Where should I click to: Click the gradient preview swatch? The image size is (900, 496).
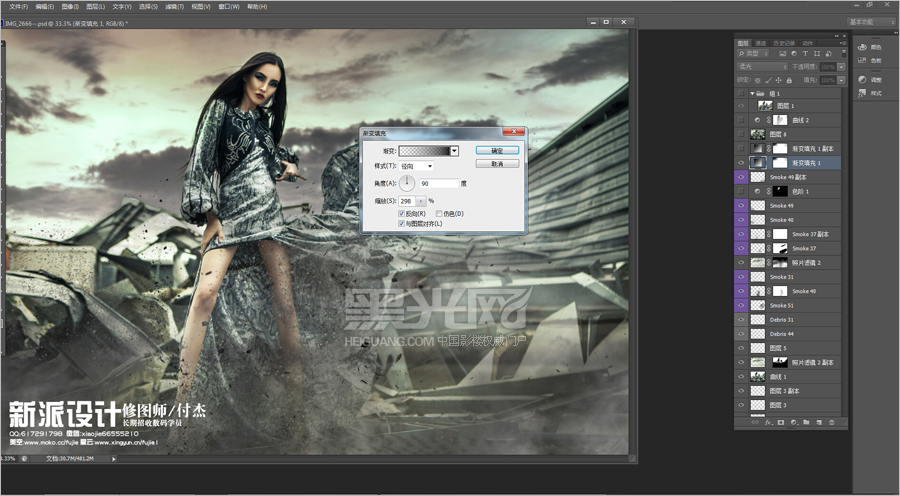(x=424, y=151)
